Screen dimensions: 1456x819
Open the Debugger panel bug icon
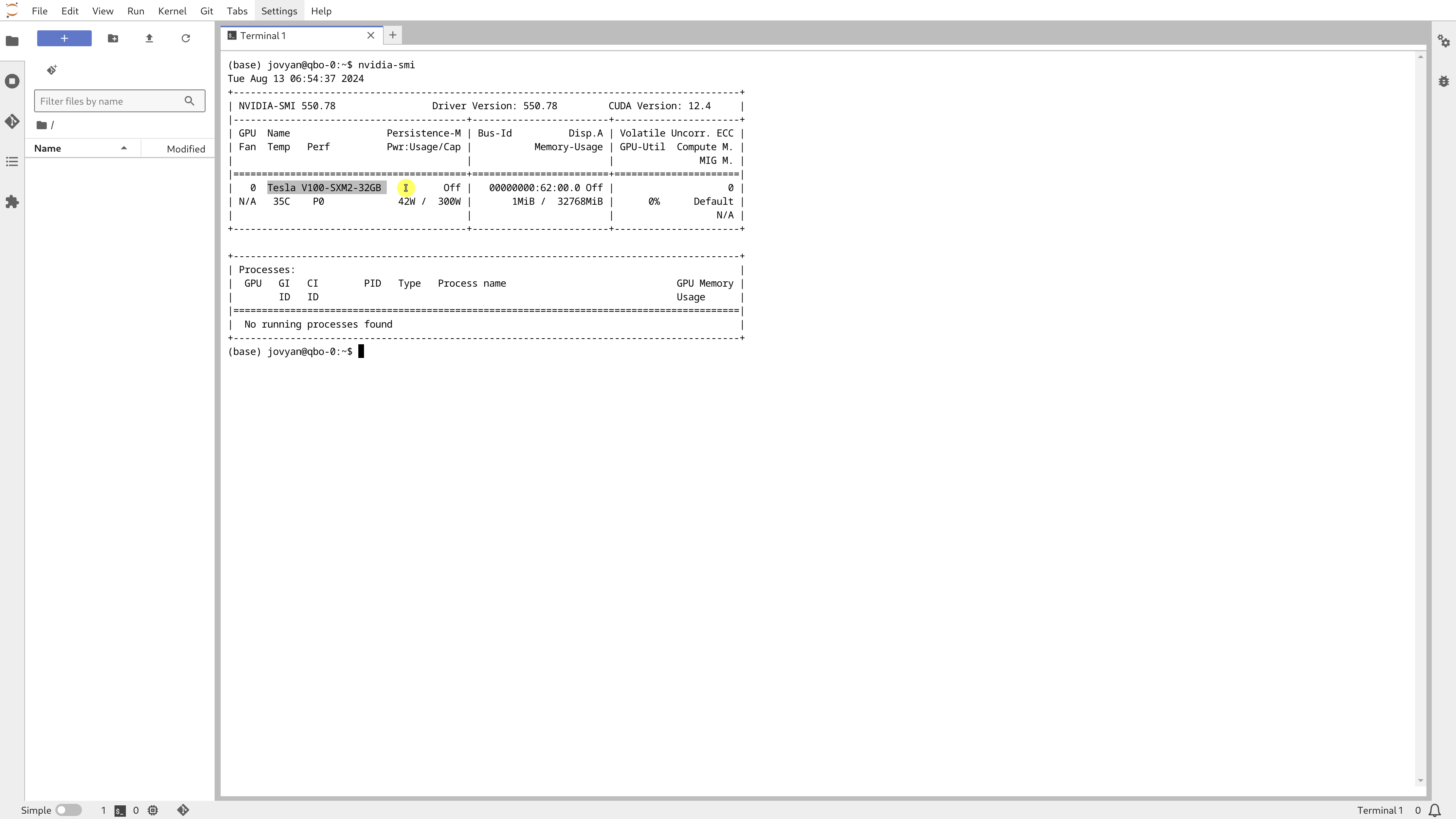[1443, 82]
